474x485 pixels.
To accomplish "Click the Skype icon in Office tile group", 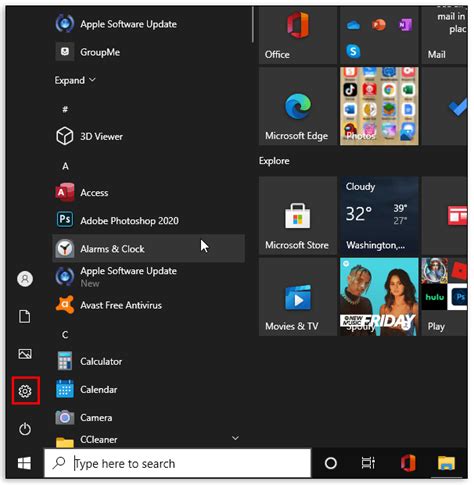I will coord(353,51).
